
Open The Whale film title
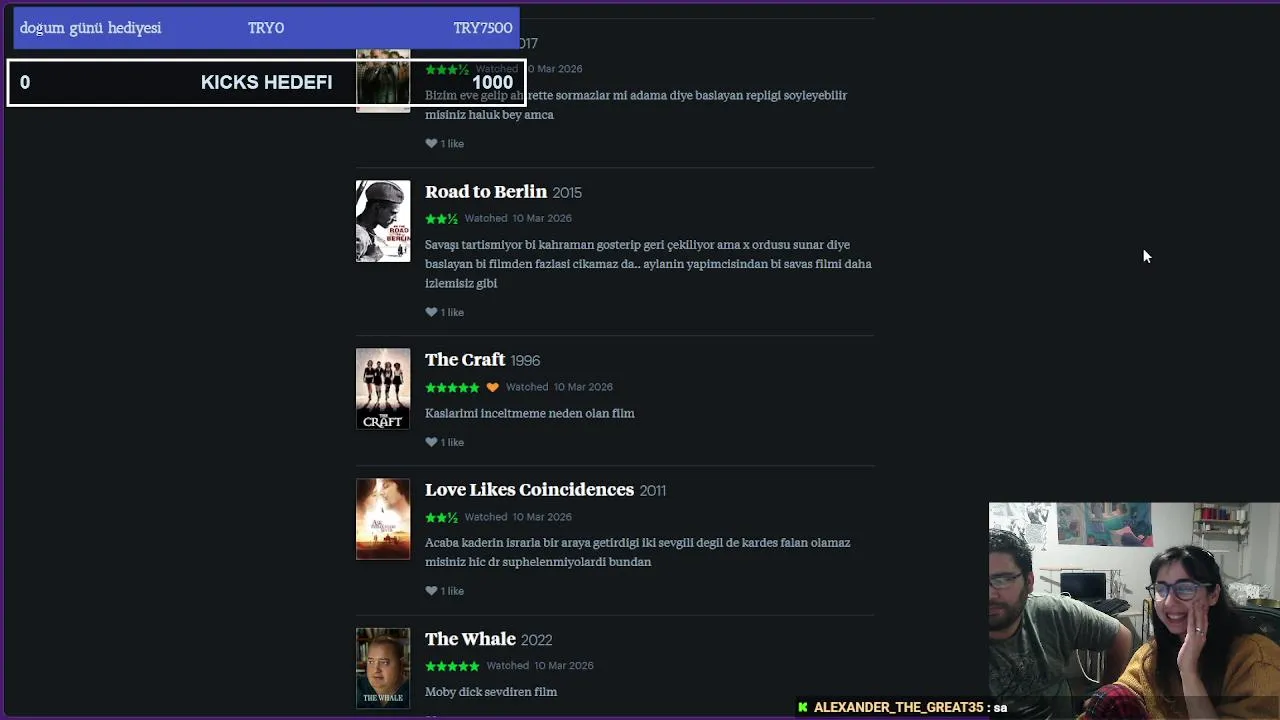[x=470, y=638]
